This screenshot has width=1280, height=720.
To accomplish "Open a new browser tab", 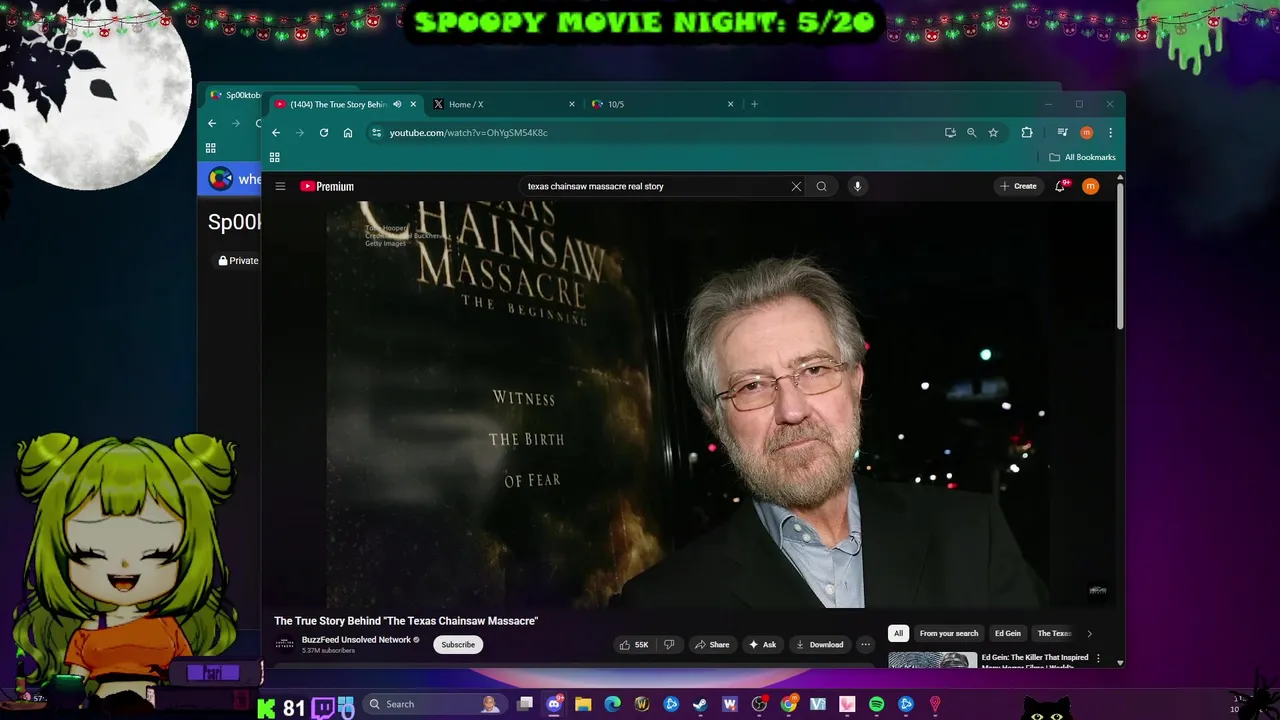I will coord(754,104).
